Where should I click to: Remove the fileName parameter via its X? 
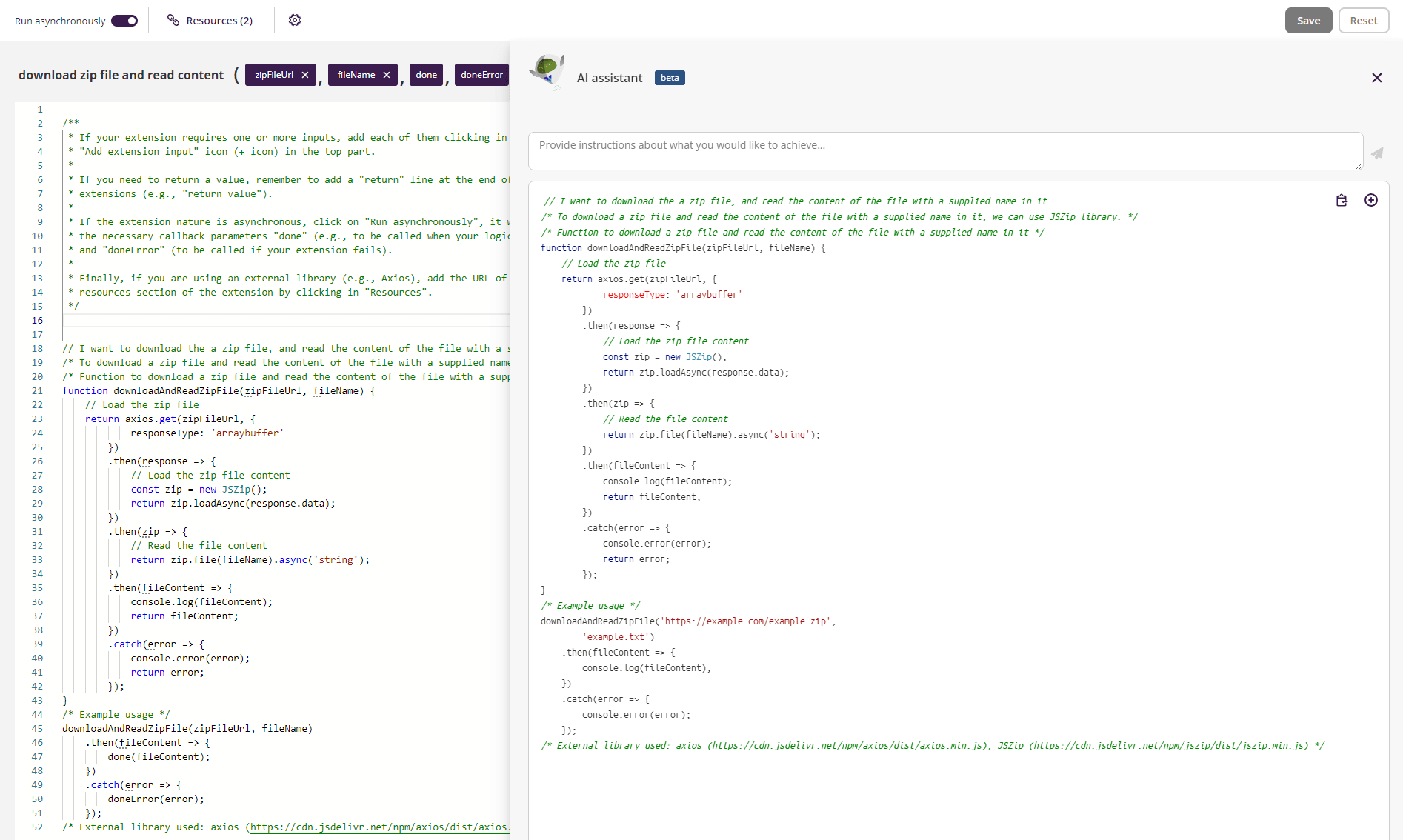tap(386, 74)
